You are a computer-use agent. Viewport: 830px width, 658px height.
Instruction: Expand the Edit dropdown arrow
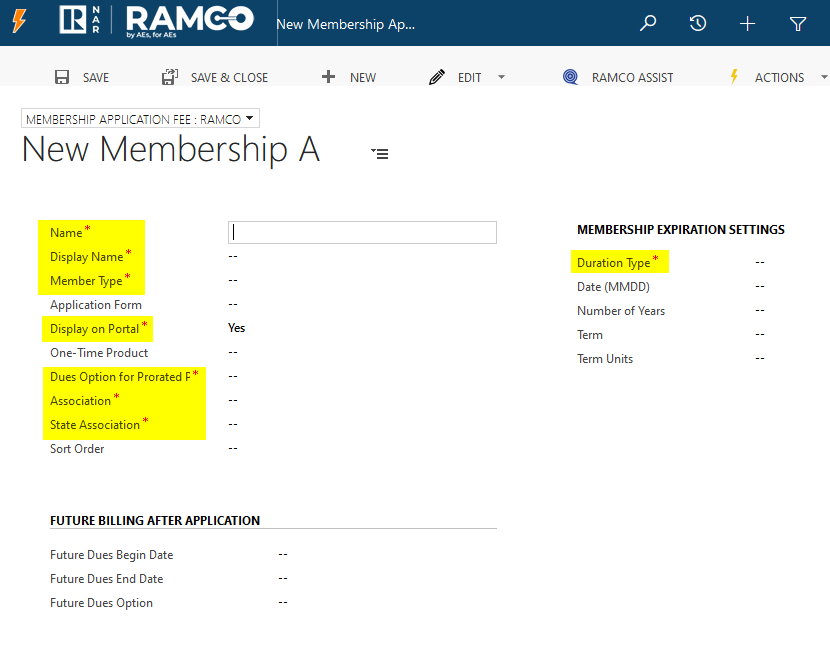(501, 77)
